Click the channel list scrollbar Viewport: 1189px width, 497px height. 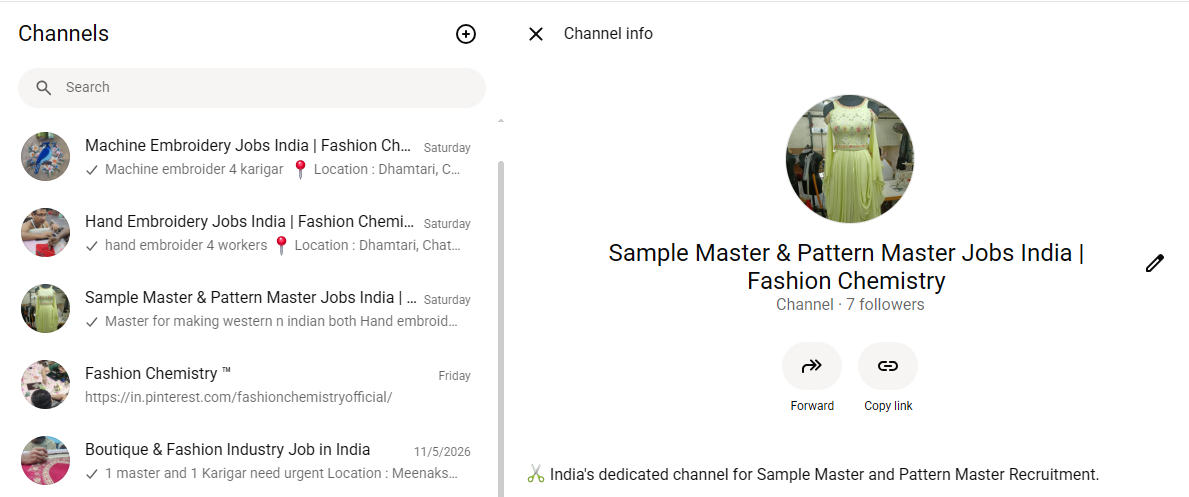tap(500, 328)
